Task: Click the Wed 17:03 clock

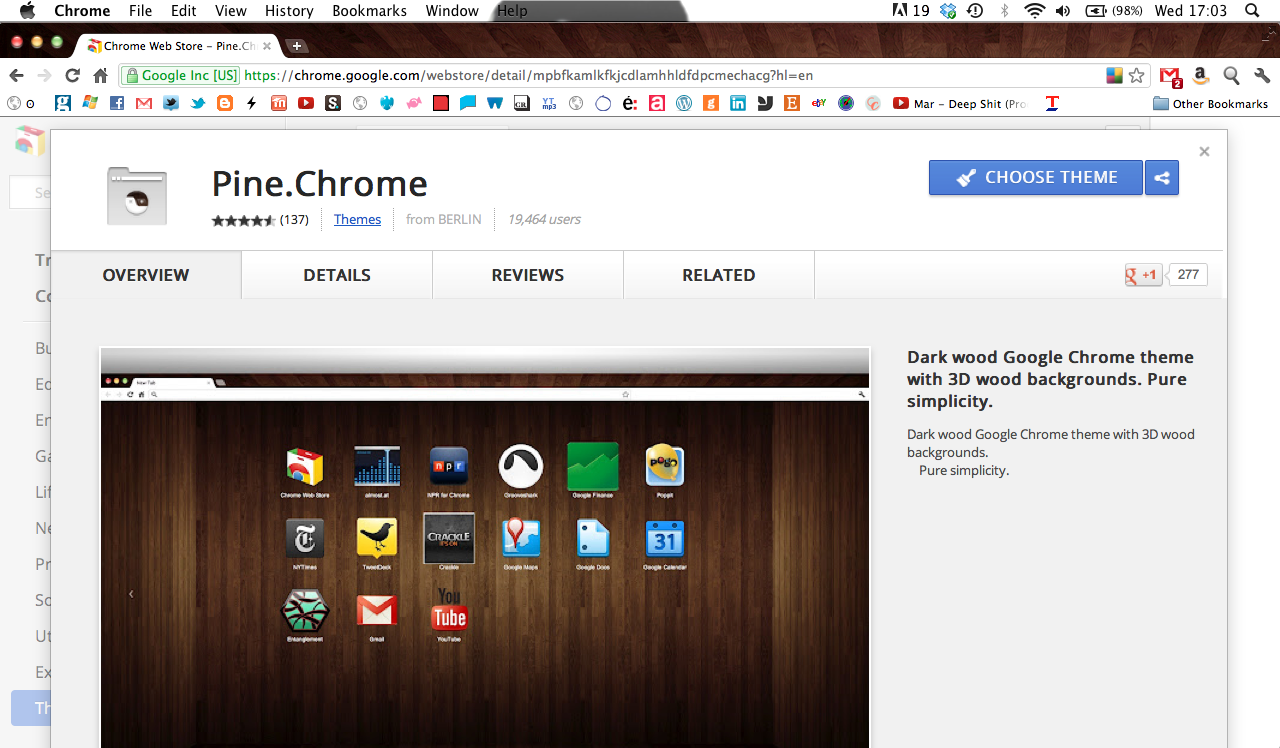Action: (1191, 11)
